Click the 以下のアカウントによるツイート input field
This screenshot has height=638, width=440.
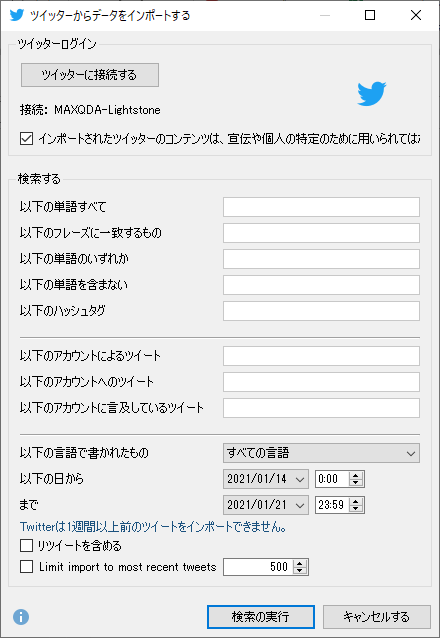(321, 356)
